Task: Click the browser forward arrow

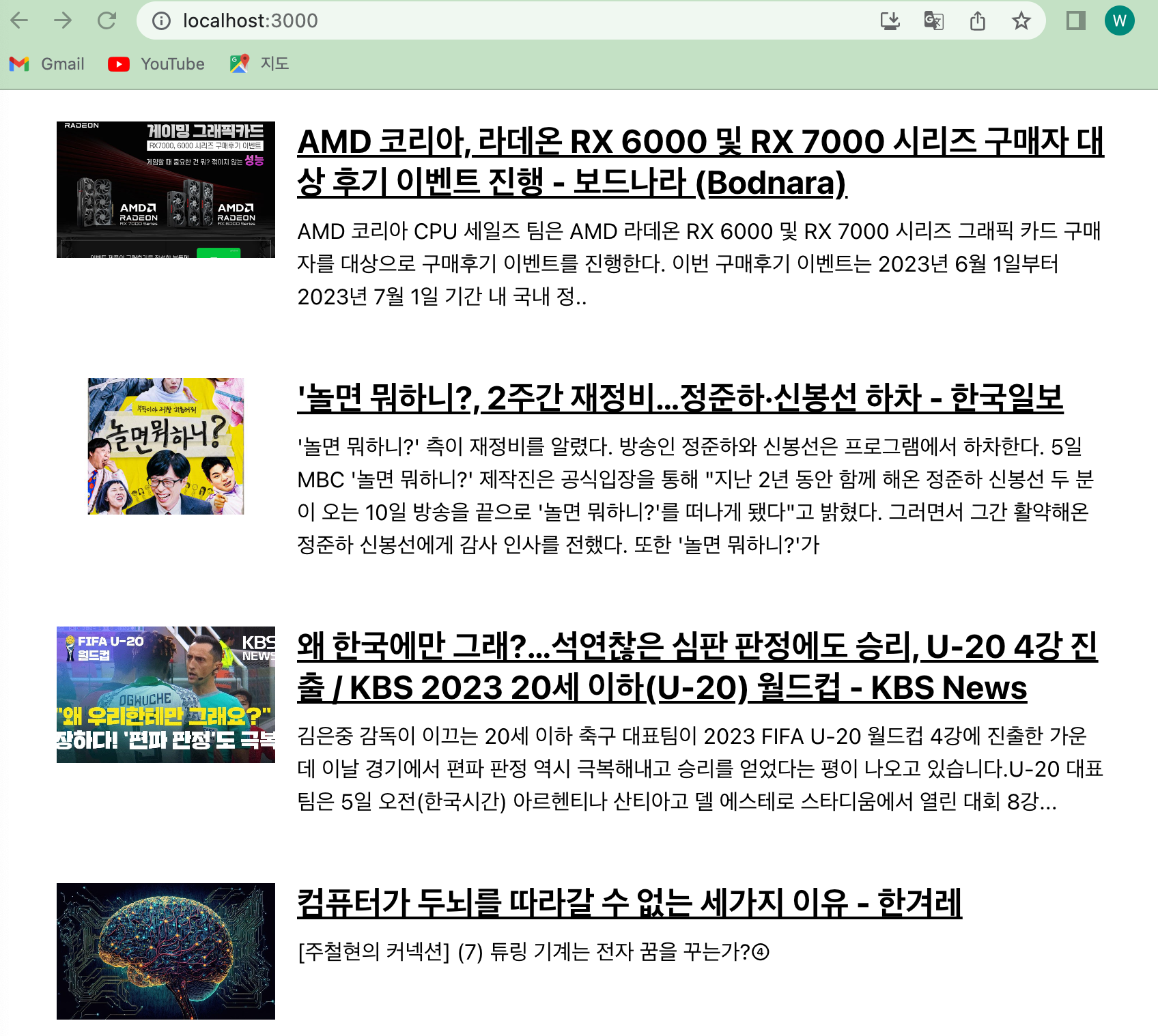Action: [63, 20]
